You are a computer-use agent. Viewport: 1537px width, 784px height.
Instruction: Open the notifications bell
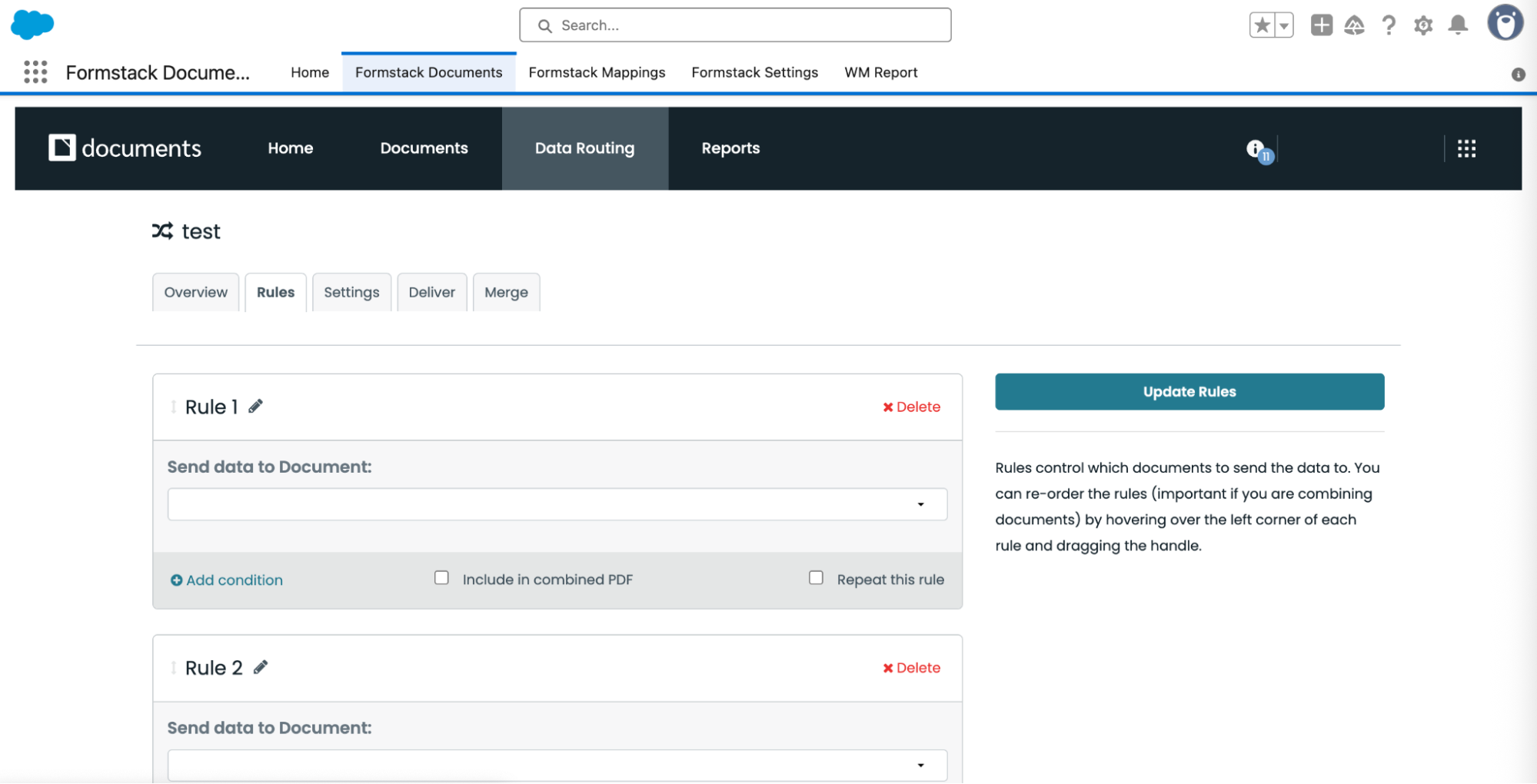pos(1457,25)
